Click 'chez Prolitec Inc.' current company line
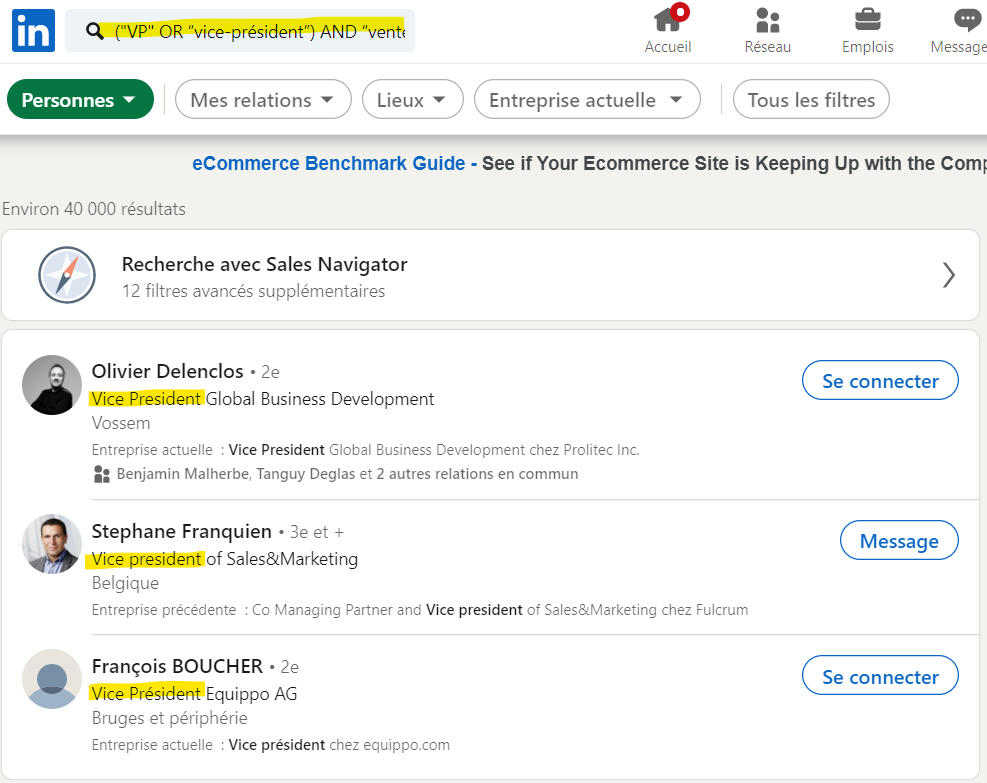 point(365,450)
